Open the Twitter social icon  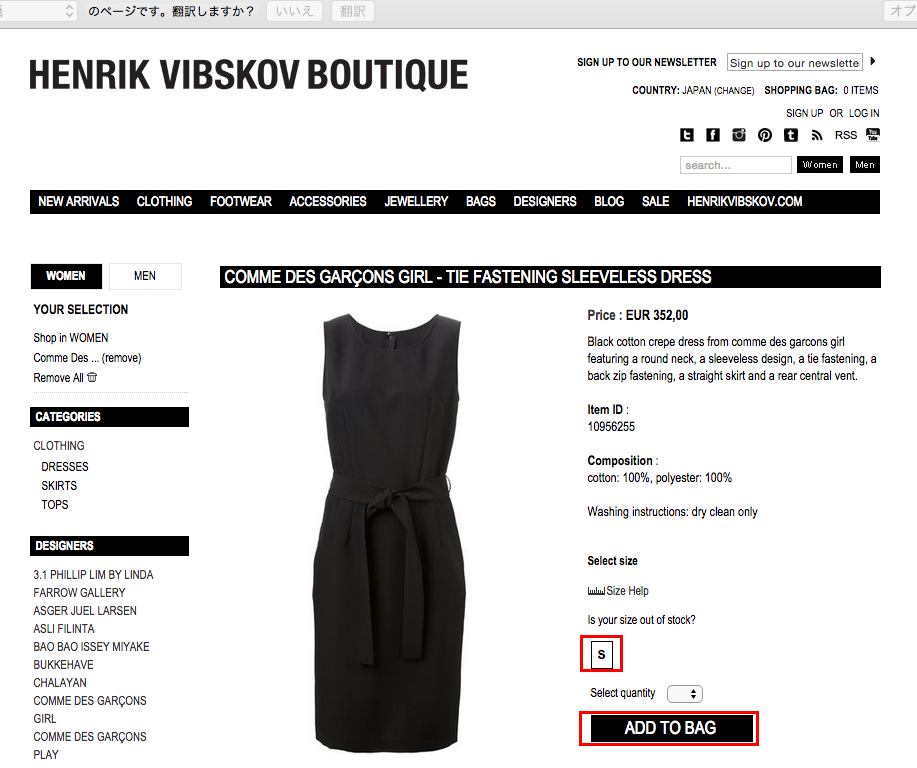pyautogui.click(x=687, y=135)
